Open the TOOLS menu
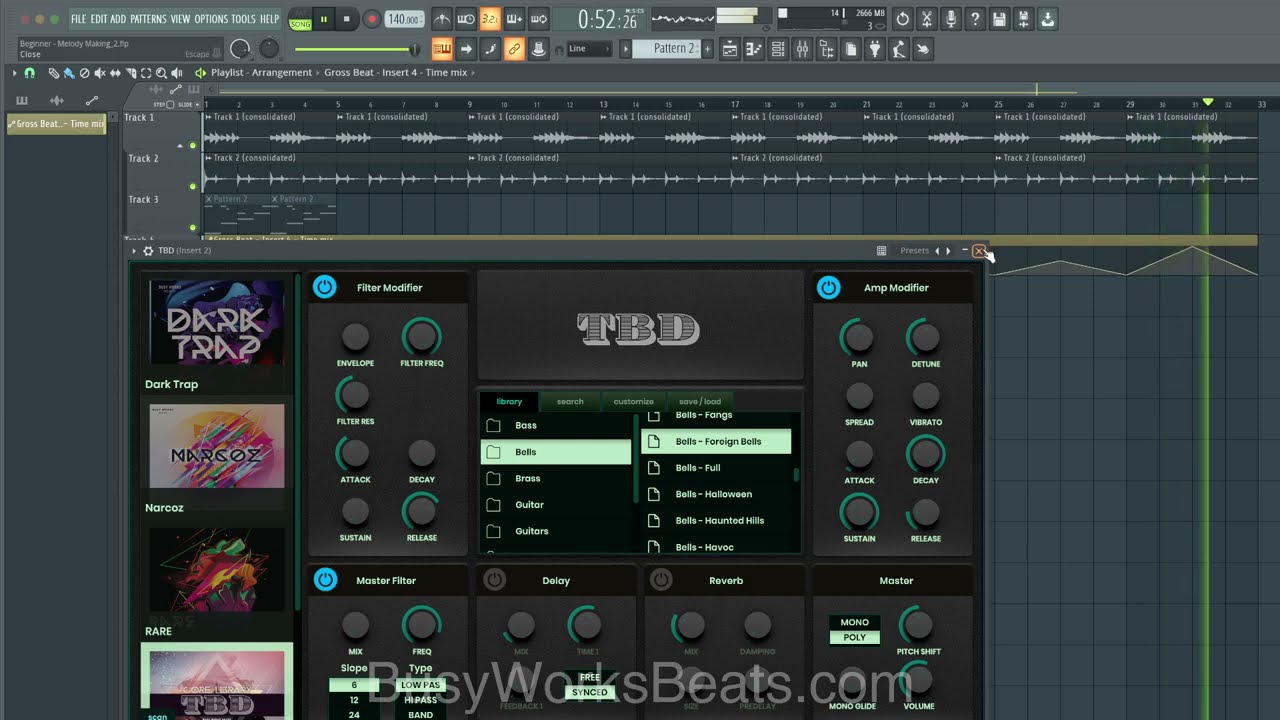The height and width of the screenshot is (720, 1280). (x=244, y=19)
